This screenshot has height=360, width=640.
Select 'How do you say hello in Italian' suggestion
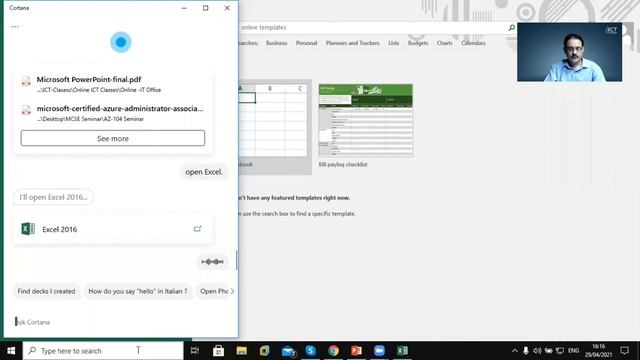(x=138, y=291)
